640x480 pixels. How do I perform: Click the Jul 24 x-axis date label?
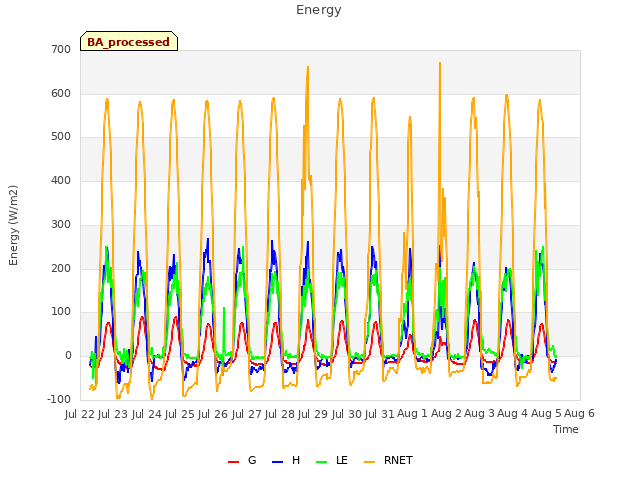tap(146, 414)
